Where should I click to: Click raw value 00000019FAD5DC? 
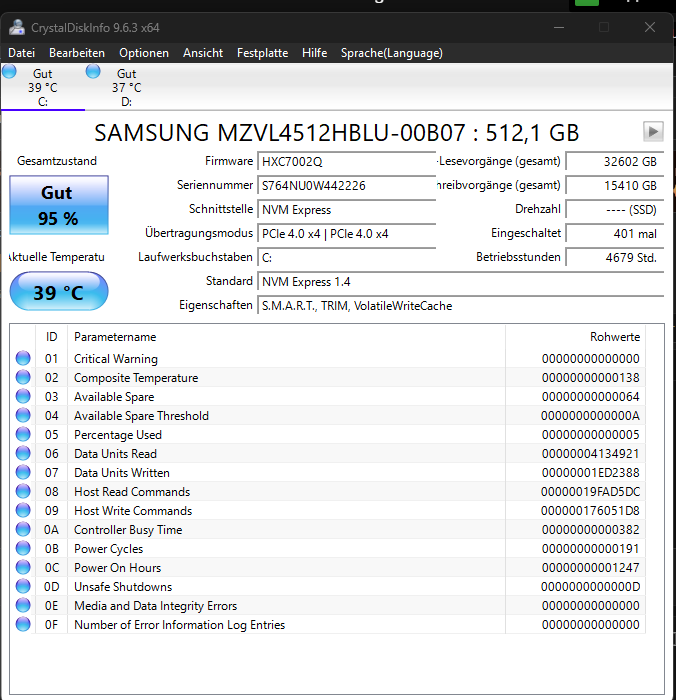590,492
